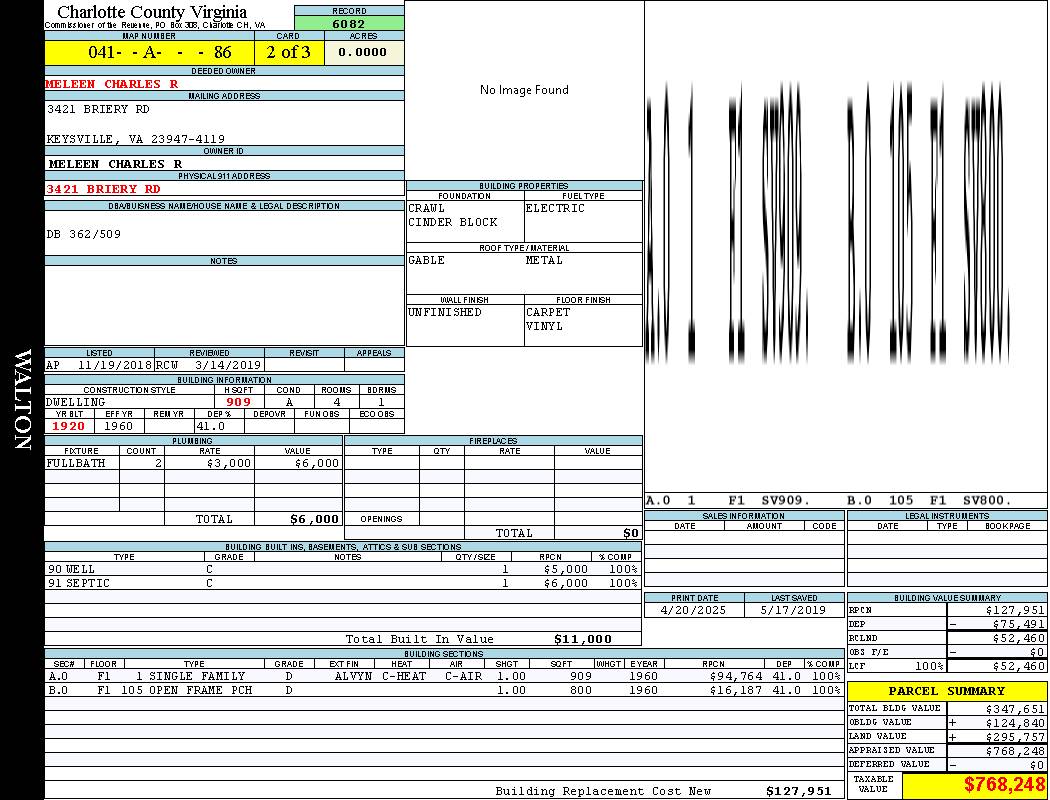Screen dimensions: 1050x800
Task: Click building section A.0 single family row
Action: 443,677
